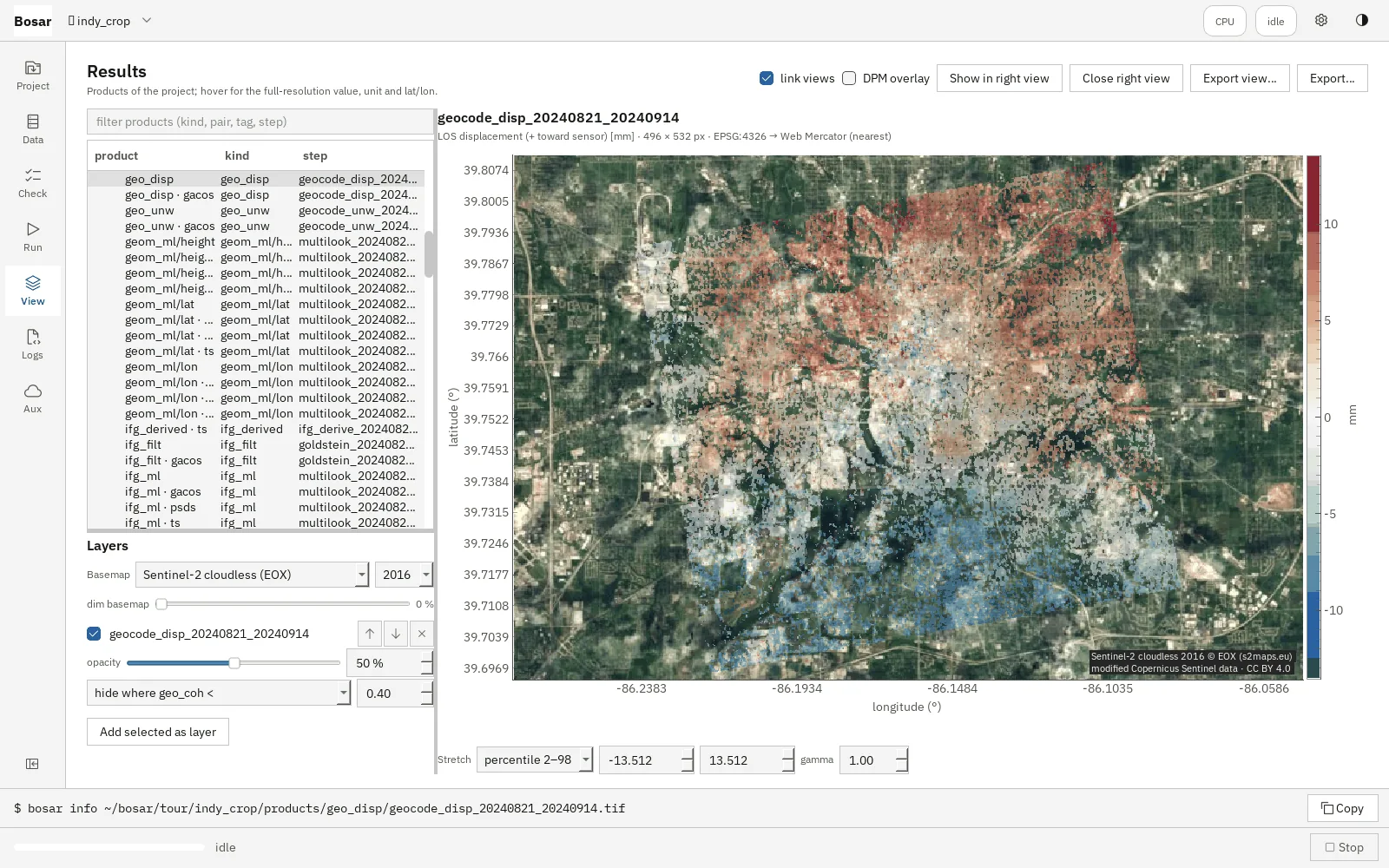Open the indy_crop project dropdown
The height and width of the screenshot is (868, 1389).
click(109, 21)
